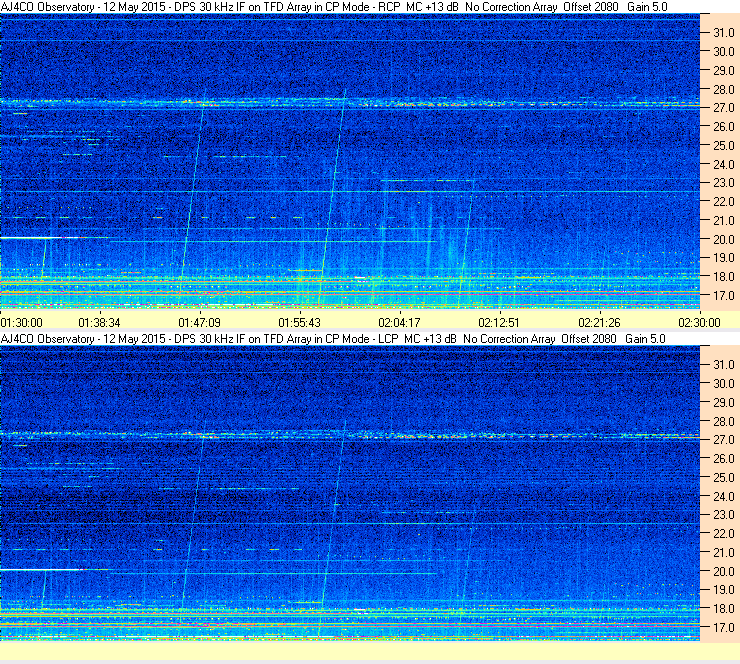Click 18.0 on the LCP frequency axis
The height and width of the screenshot is (664, 740).
(x=723, y=609)
